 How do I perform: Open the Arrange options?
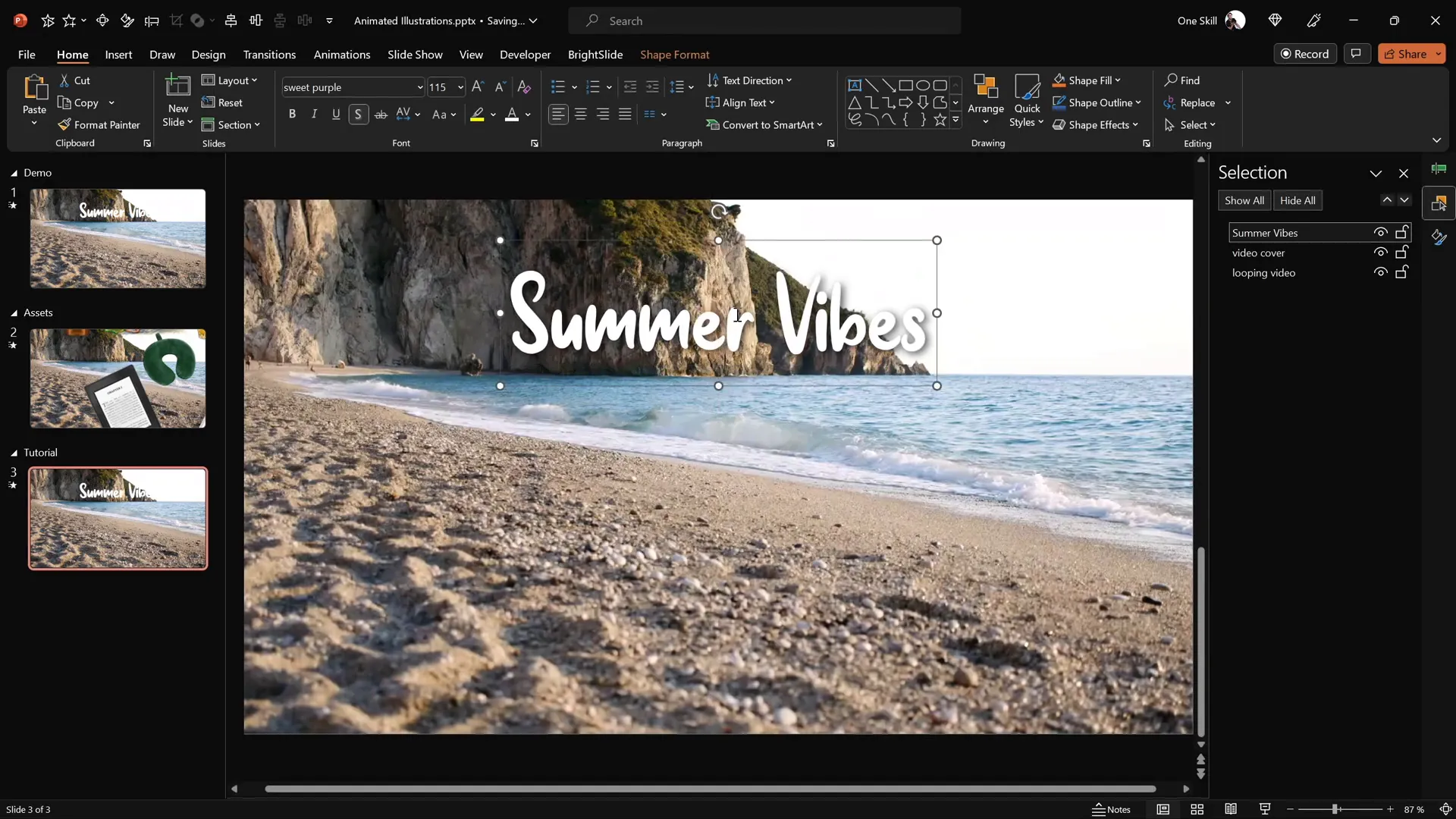(986, 100)
